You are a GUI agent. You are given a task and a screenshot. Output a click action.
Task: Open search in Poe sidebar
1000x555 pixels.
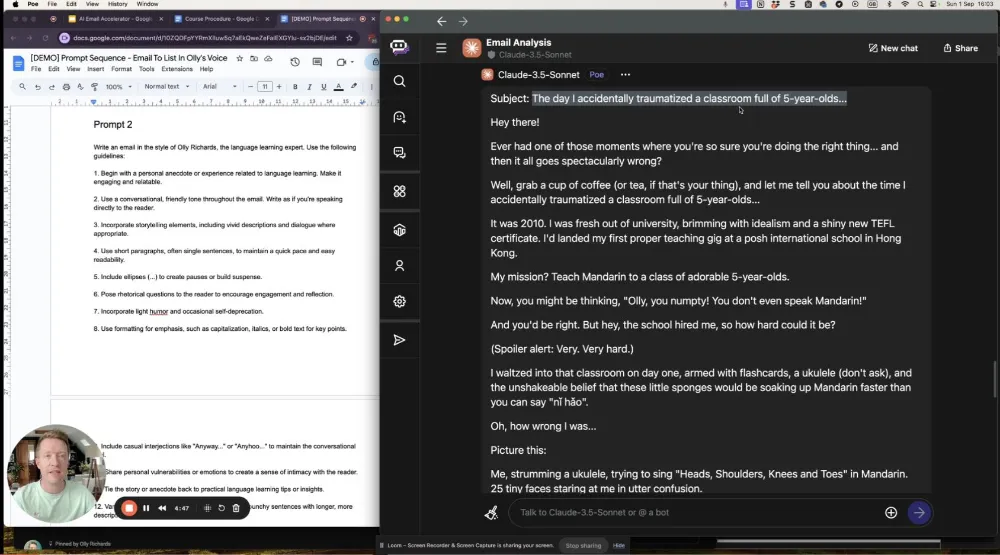click(x=400, y=81)
